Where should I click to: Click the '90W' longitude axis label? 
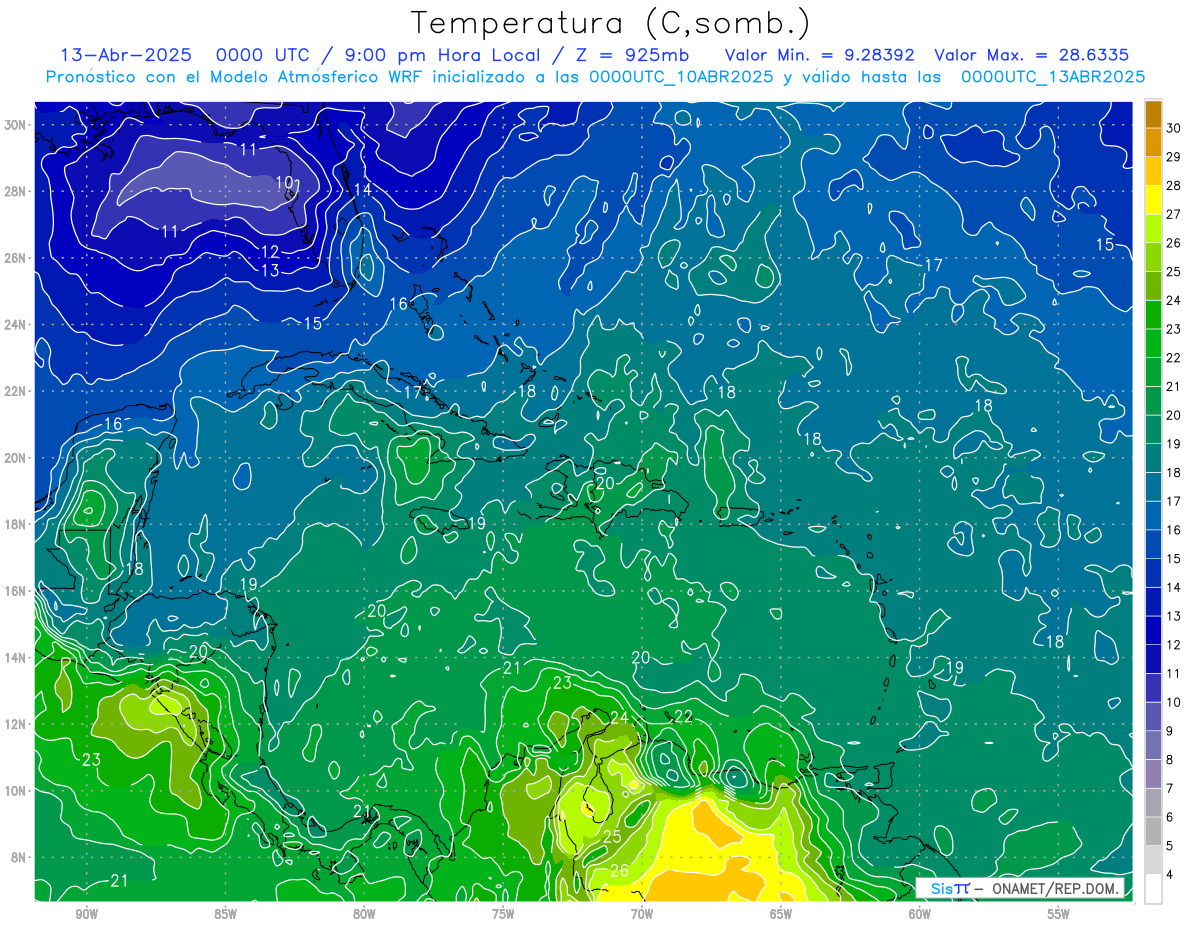point(86,913)
